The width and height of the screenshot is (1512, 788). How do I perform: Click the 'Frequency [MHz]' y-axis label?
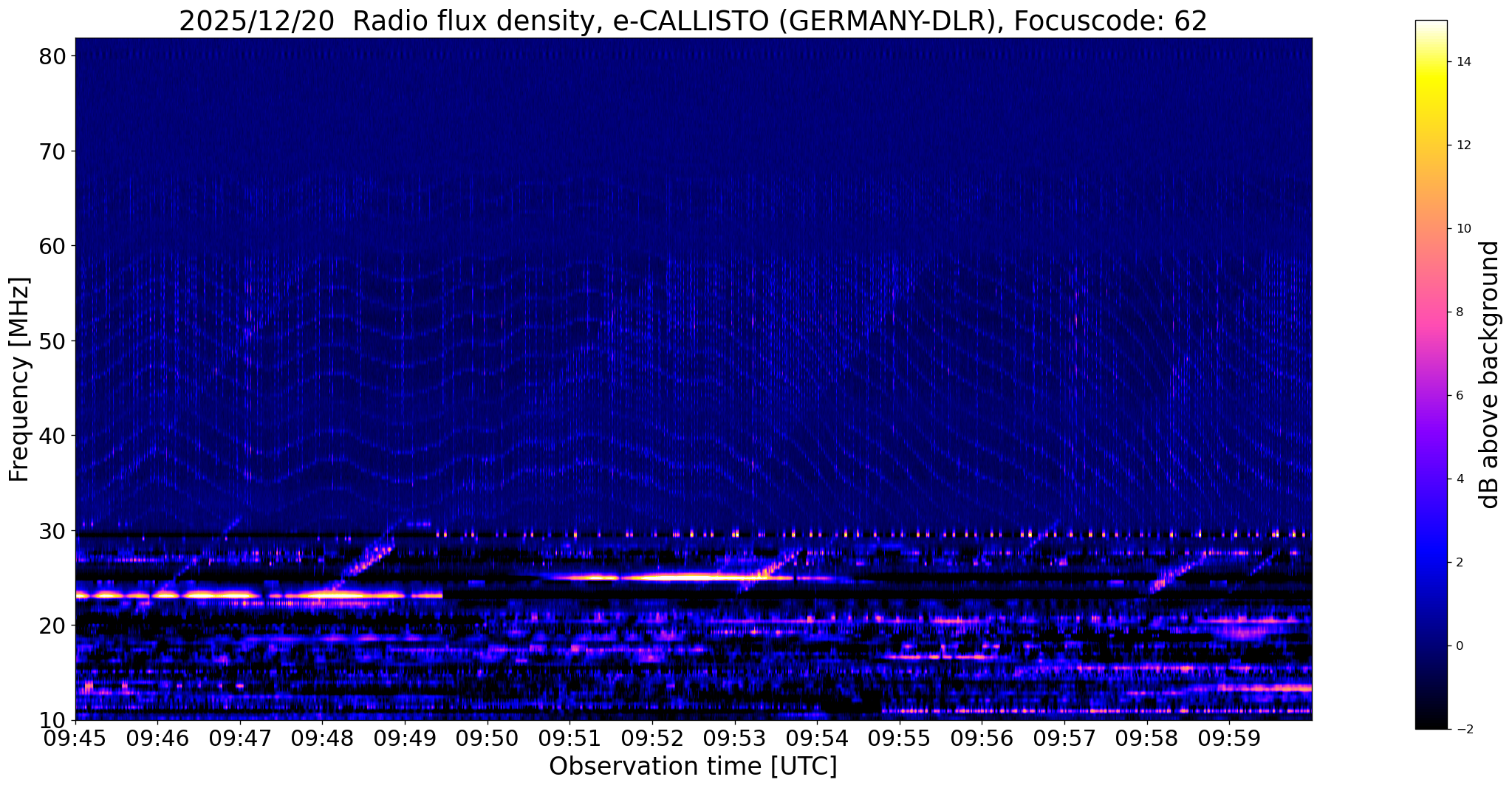(x=19, y=380)
